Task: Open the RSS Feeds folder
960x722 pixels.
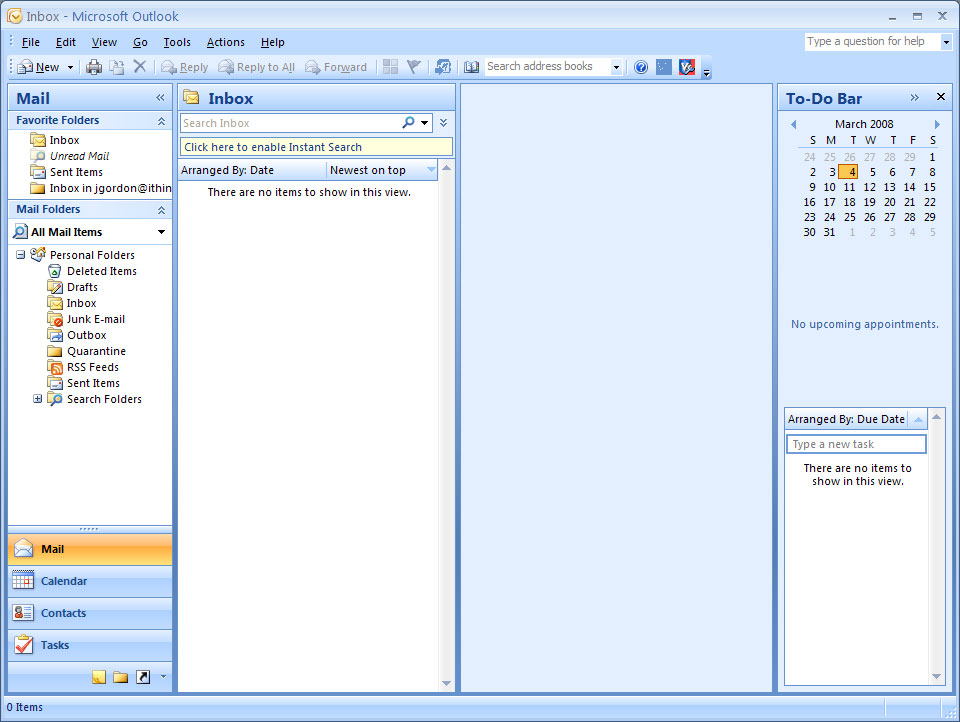Action: pyautogui.click(x=92, y=367)
